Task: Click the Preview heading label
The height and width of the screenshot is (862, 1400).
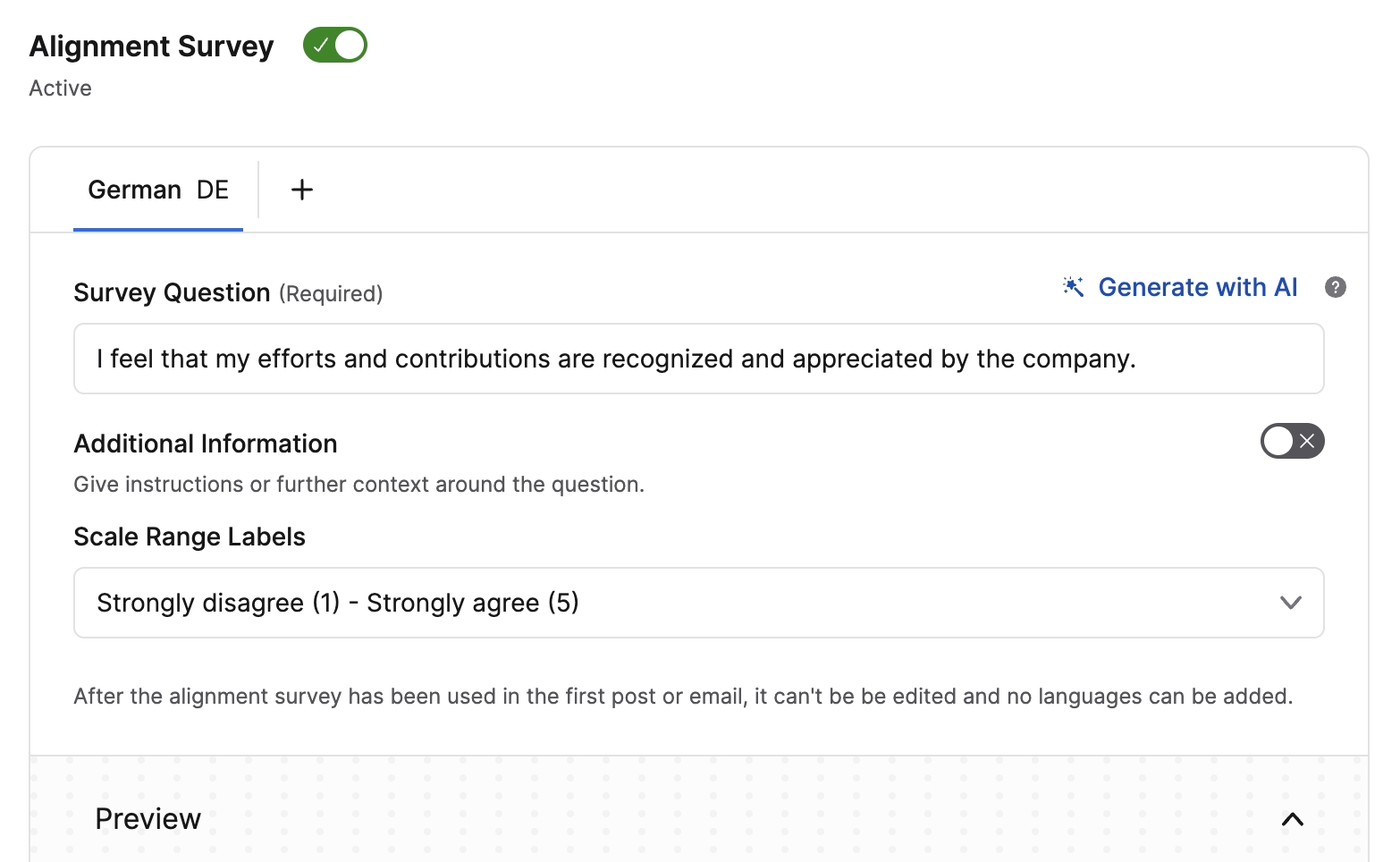Action: (148, 818)
